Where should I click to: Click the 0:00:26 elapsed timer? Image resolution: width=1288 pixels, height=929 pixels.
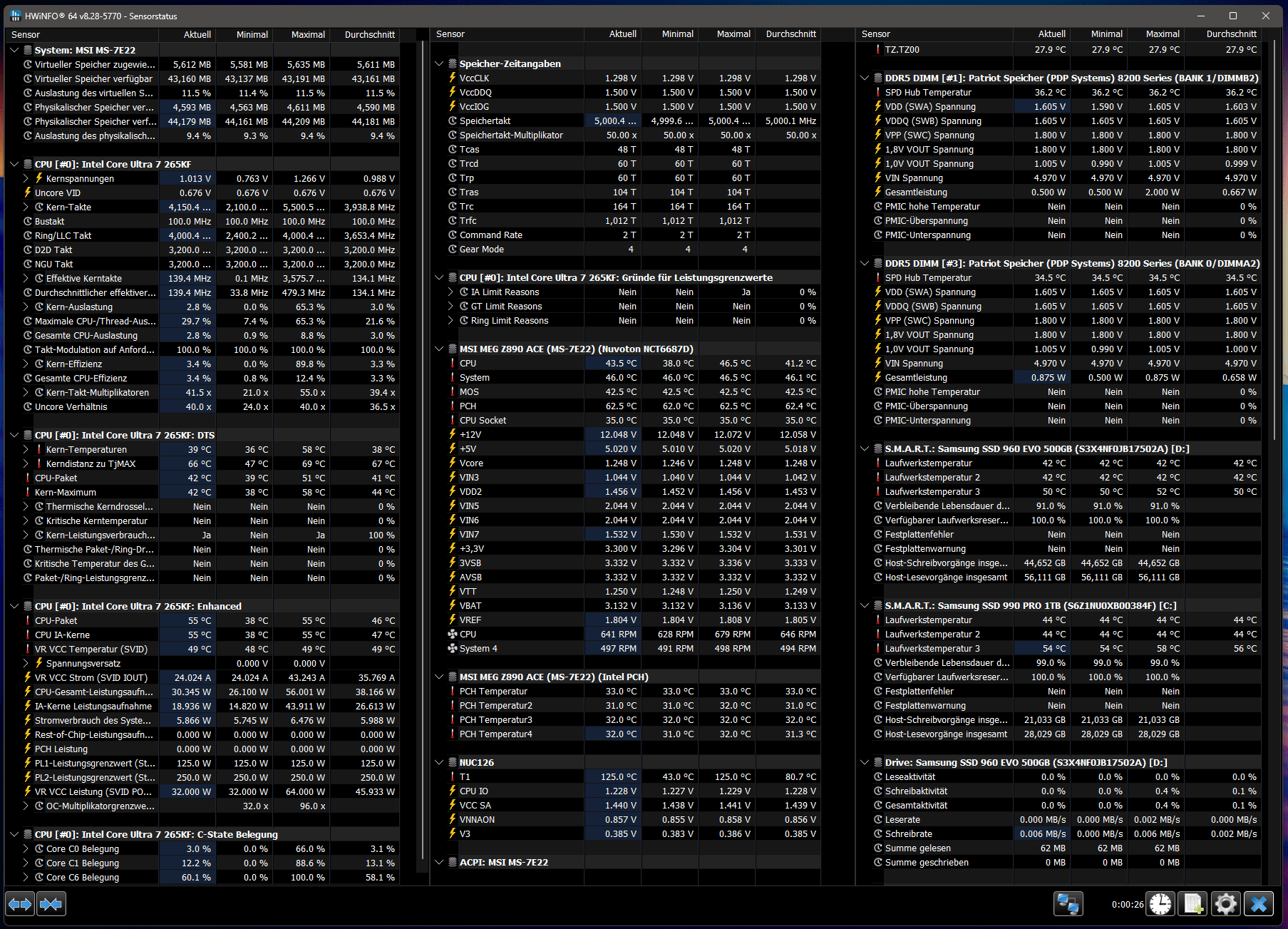pyautogui.click(x=1128, y=905)
